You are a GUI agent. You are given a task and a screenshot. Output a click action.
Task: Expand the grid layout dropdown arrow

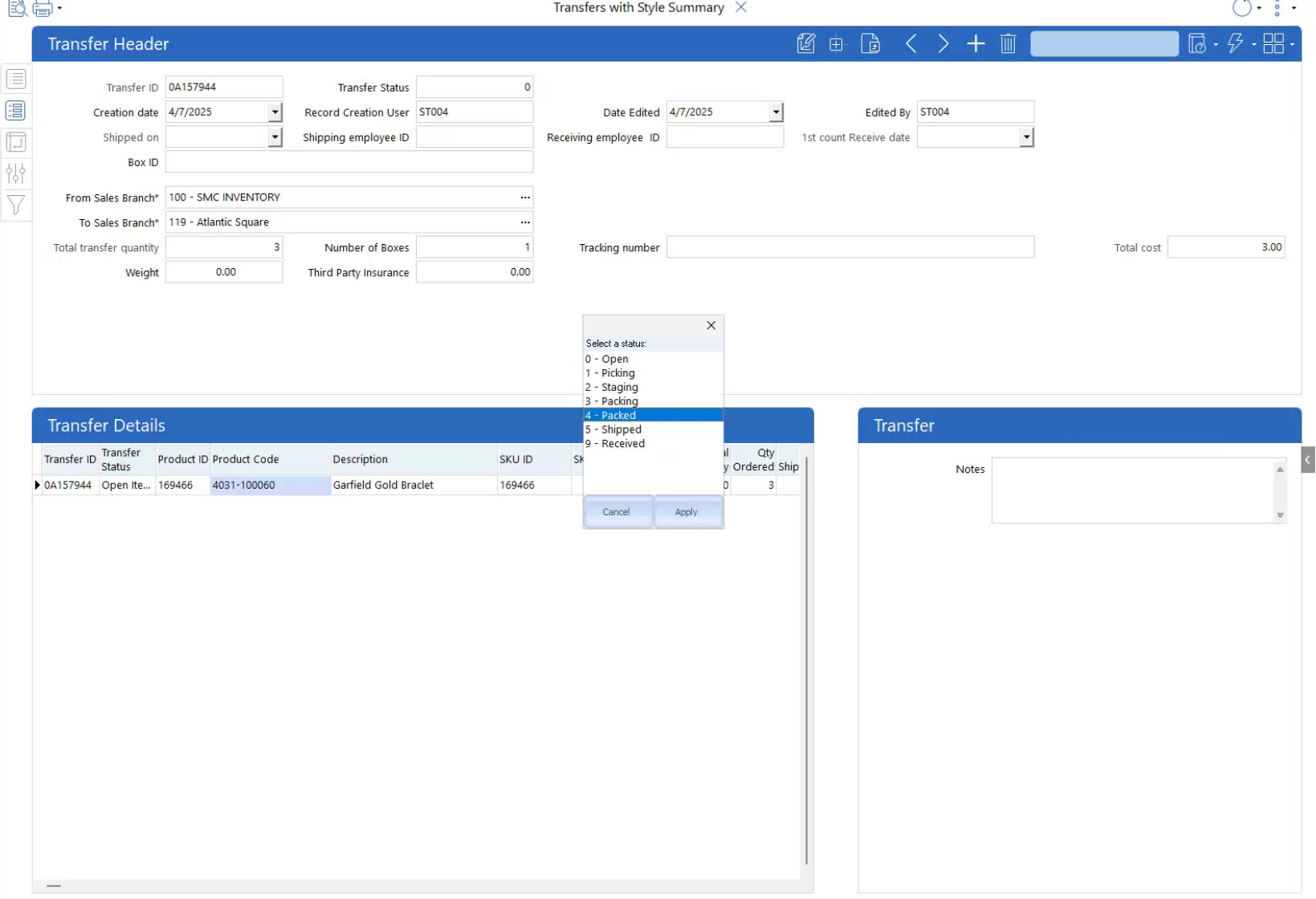(x=1292, y=45)
